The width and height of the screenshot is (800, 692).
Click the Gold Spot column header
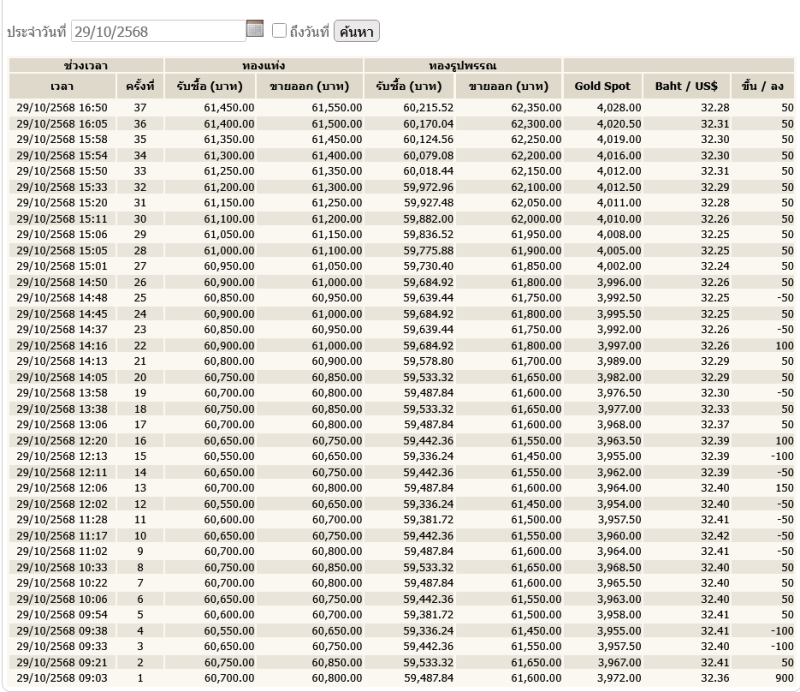(601, 86)
